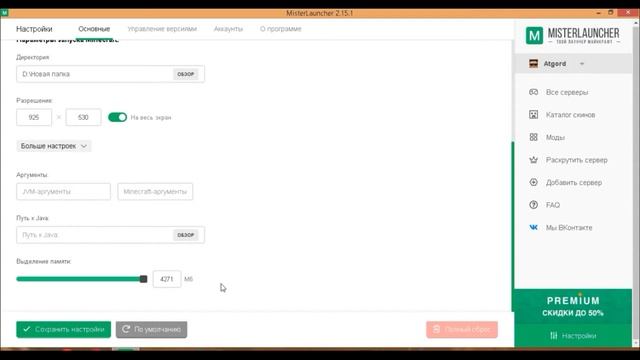Open the FAQ link
This screenshot has height=360, width=640.
click(x=553, y=205)
